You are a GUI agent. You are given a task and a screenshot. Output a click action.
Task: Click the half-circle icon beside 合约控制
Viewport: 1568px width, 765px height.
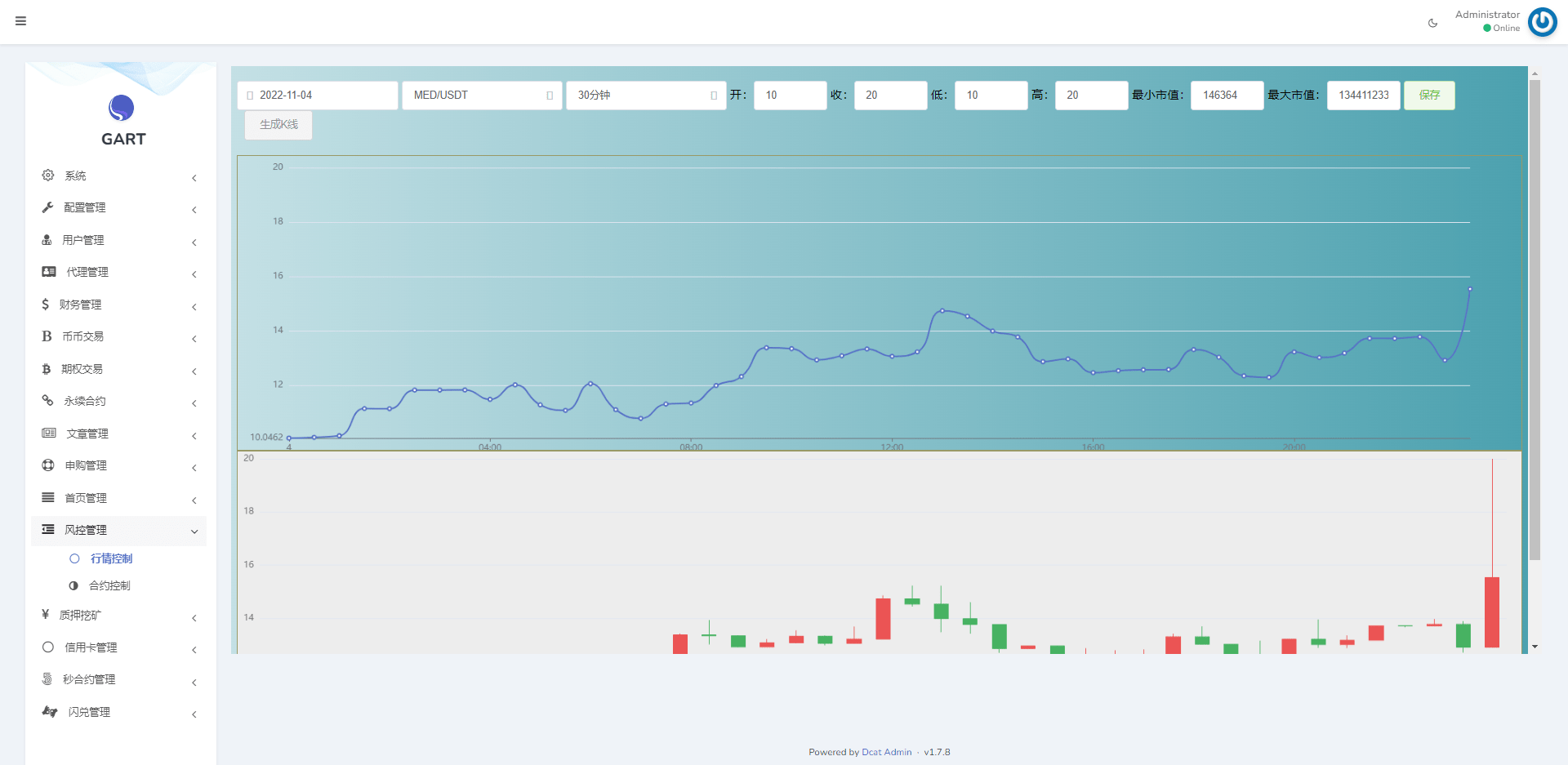[x=73, y=585]
